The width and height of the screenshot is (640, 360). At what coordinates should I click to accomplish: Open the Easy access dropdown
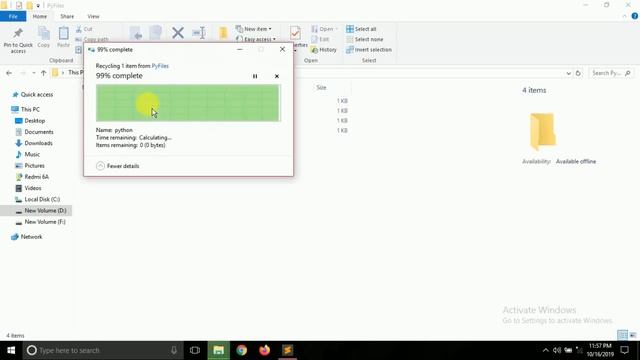pos(256,39)
